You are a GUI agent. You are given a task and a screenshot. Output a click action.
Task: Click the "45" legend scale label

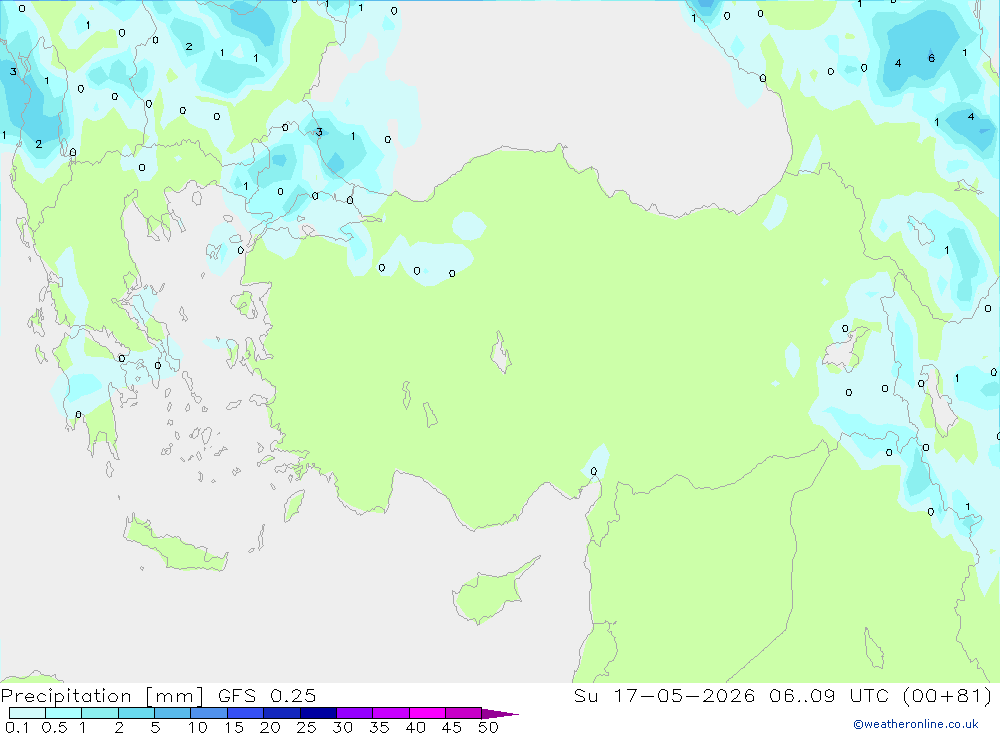click(452, 727)
